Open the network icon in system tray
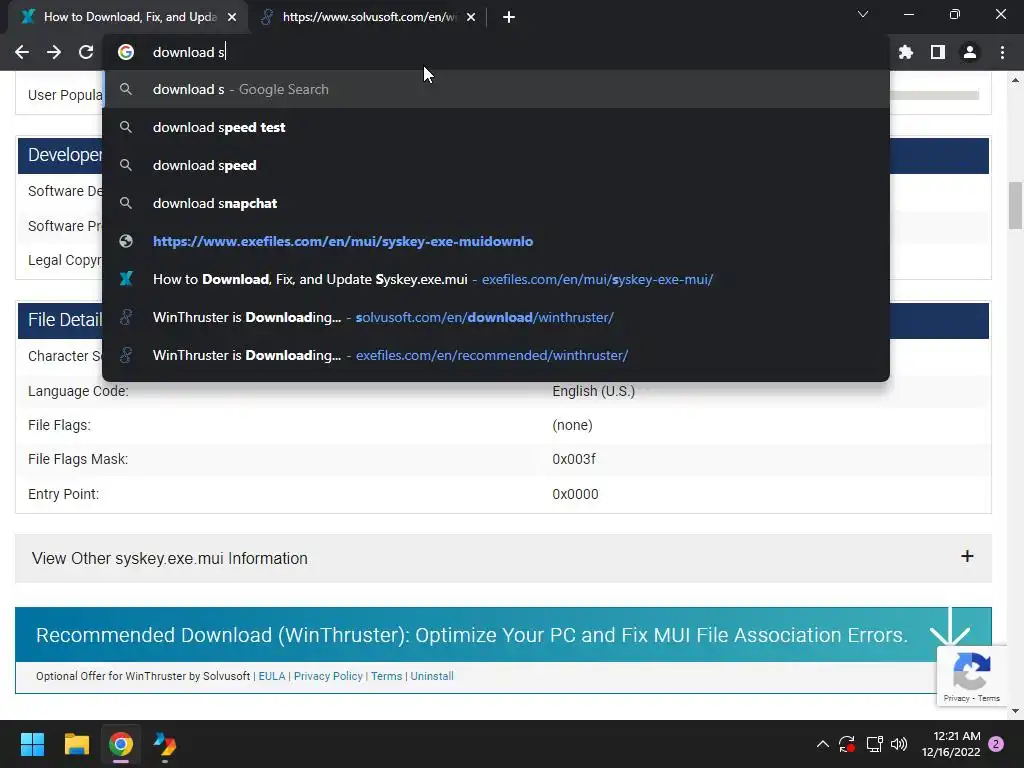Screen dimensions: 1024x768 [874, 744]
